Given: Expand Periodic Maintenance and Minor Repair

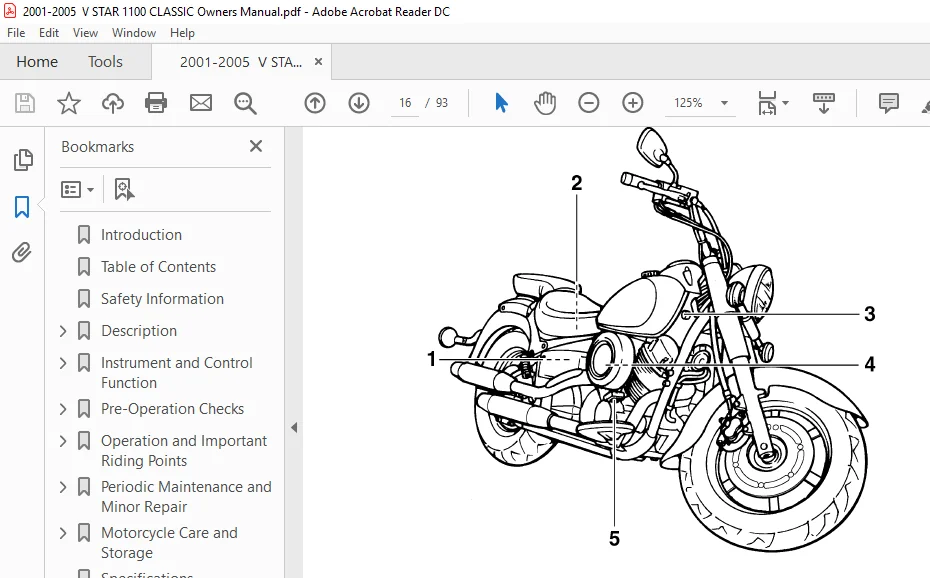Looking at the screenshot, I should [63, 487].
